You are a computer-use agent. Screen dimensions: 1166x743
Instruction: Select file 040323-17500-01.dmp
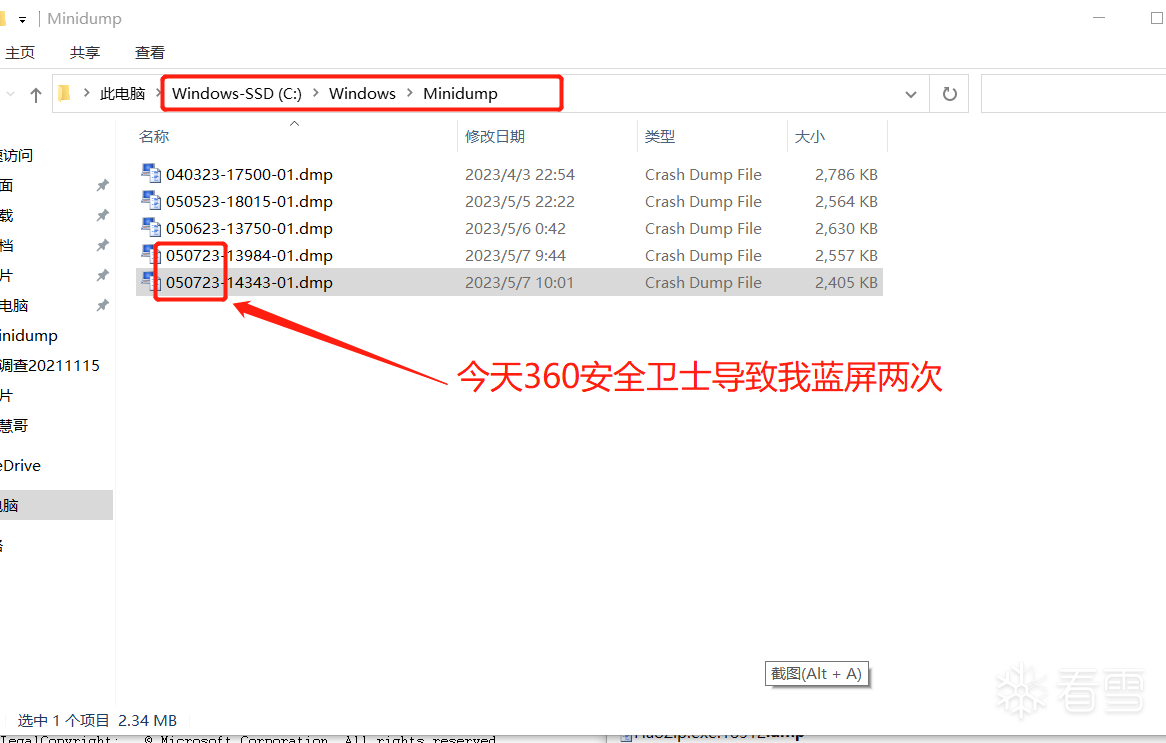[x=249, y=175]
